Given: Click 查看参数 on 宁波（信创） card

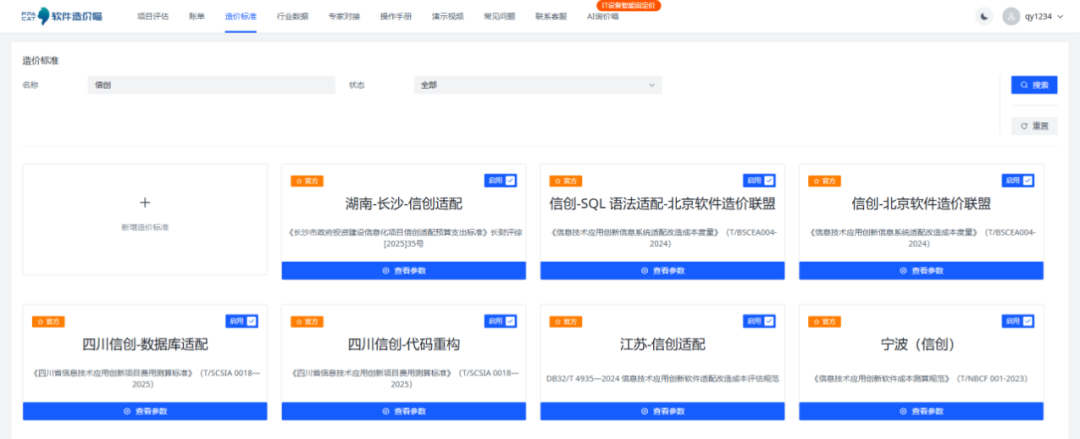Looking at the screenshot, I should 921,411.
